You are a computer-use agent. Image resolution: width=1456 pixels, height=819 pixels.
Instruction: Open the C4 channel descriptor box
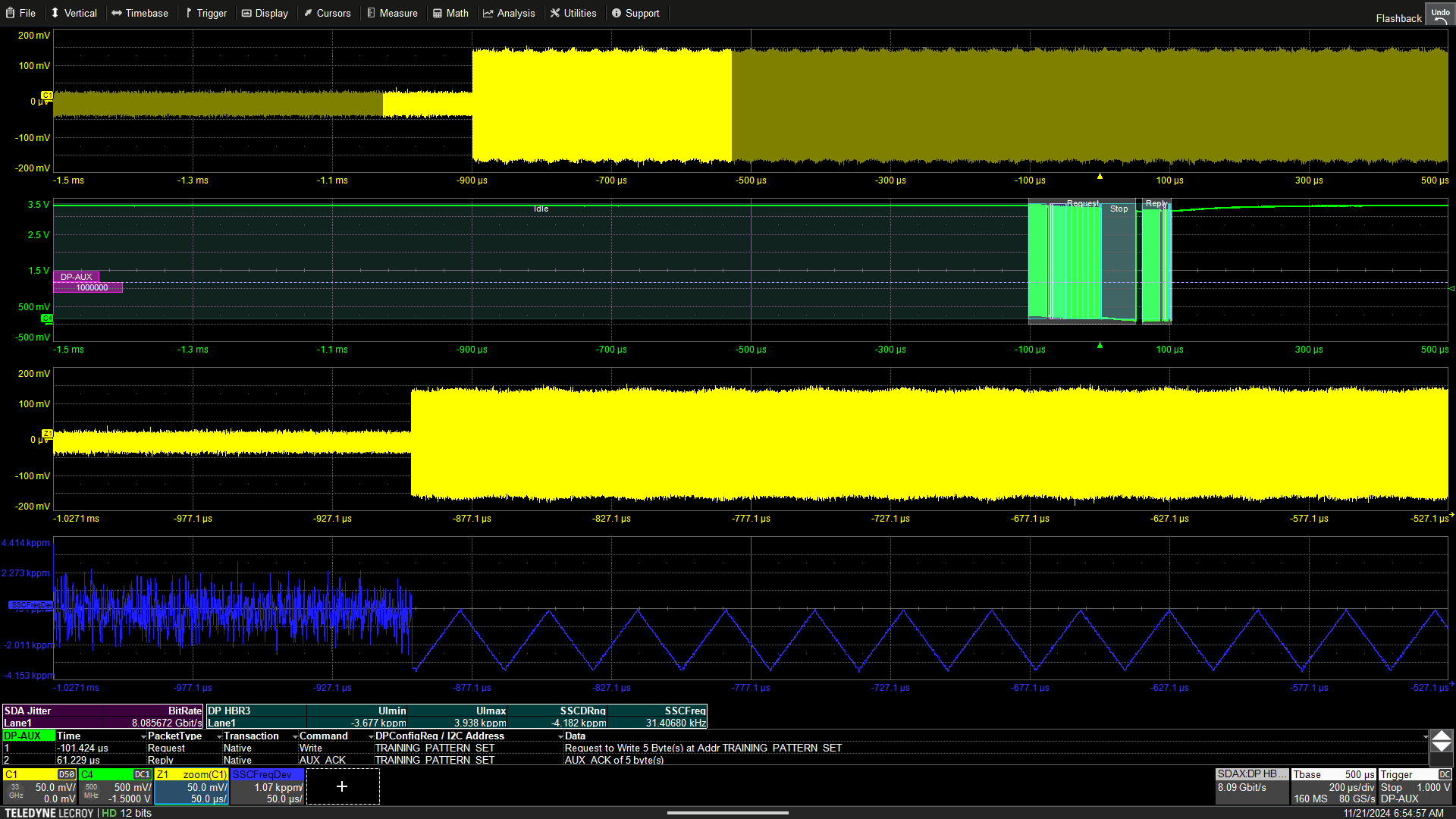coord(115,786)
